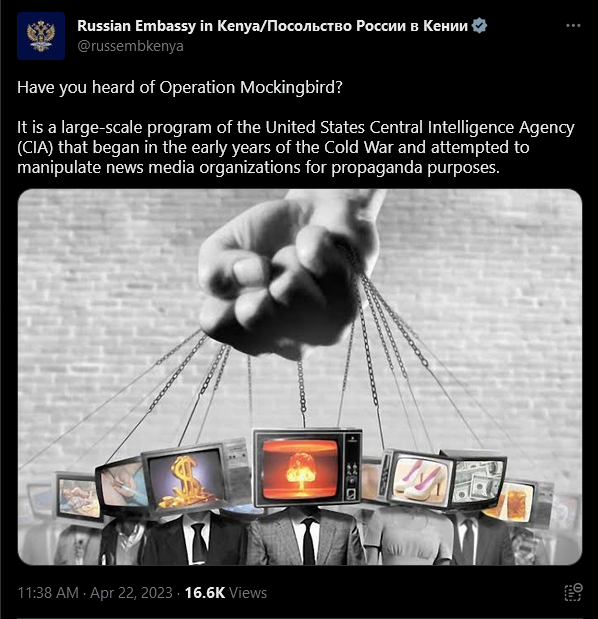
Task: Click the white high heels TV screen
Action: coord(420,478)
